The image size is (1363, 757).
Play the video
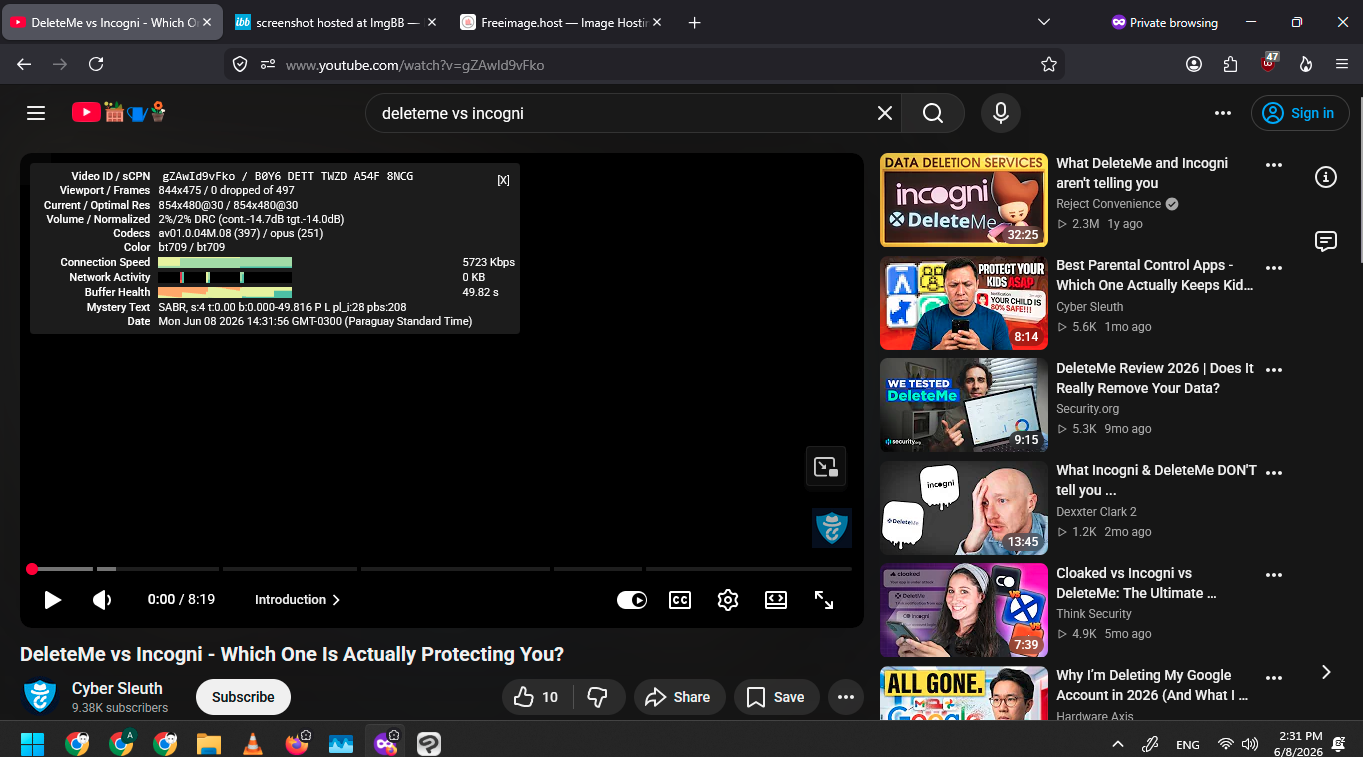click(52, 600)
